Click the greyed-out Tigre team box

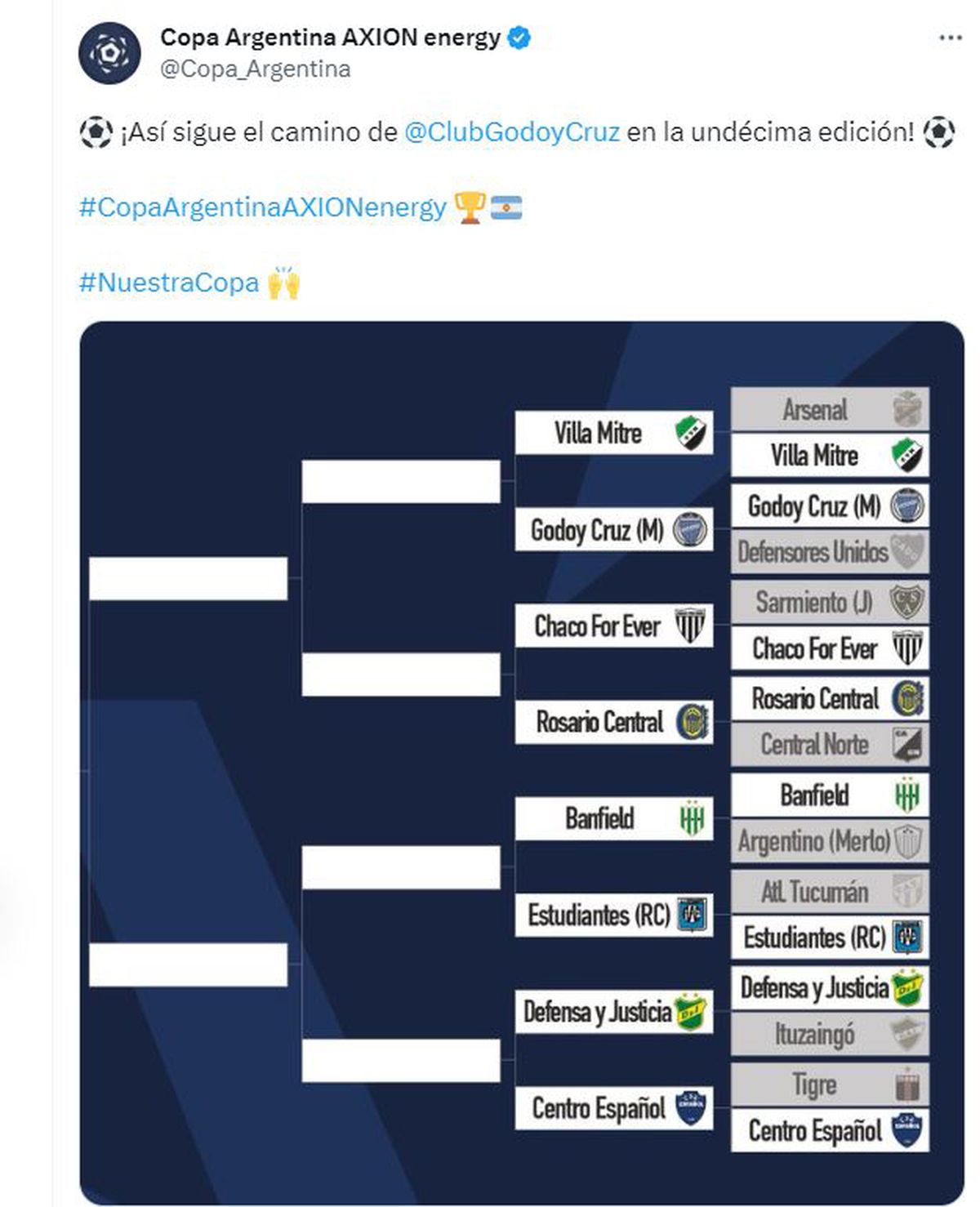click(x=830, y=1085)
